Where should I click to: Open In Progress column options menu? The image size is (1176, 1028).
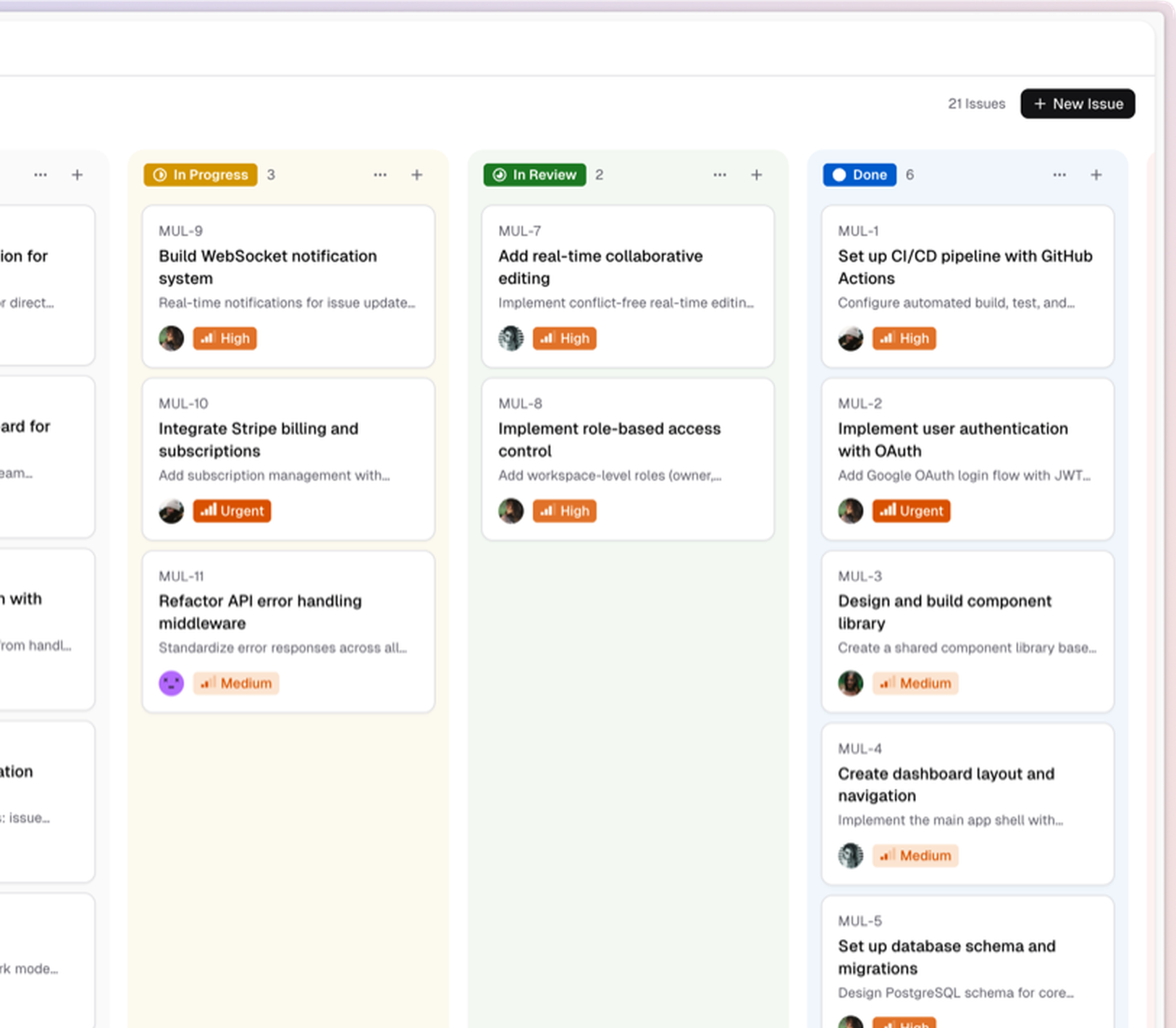pos(379,175)
